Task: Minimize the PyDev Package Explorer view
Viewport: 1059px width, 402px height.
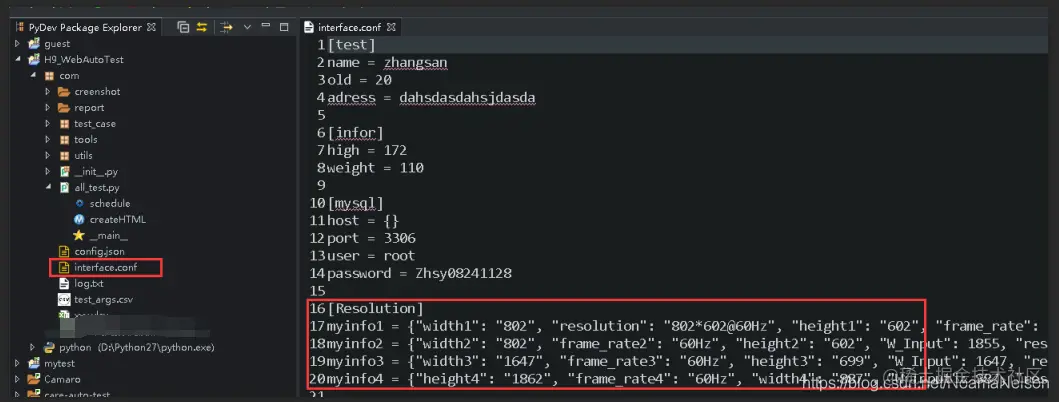Action: click(x=265, y=27)
